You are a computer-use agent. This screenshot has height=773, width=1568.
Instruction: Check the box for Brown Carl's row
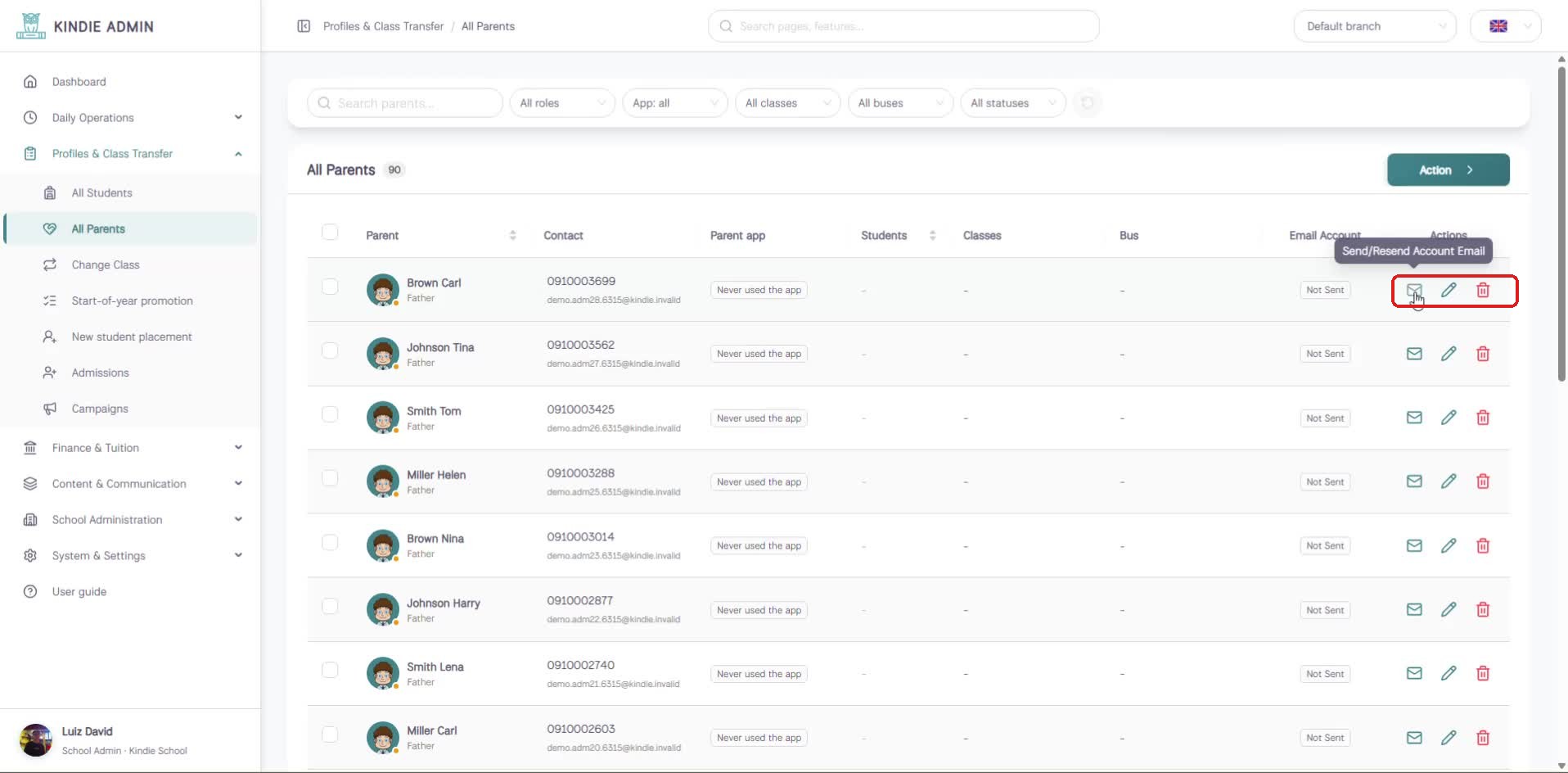click(330, 287)
